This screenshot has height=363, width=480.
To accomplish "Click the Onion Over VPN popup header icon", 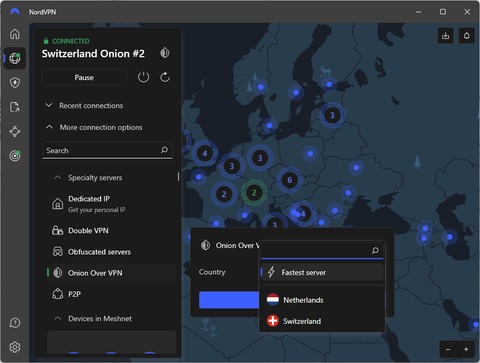I will point(205,245).
